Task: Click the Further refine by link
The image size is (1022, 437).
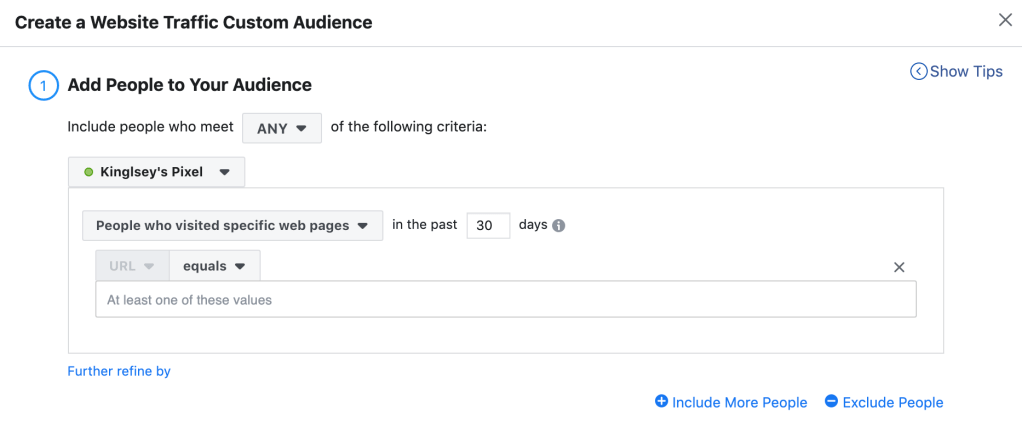Action: (119, 371)
